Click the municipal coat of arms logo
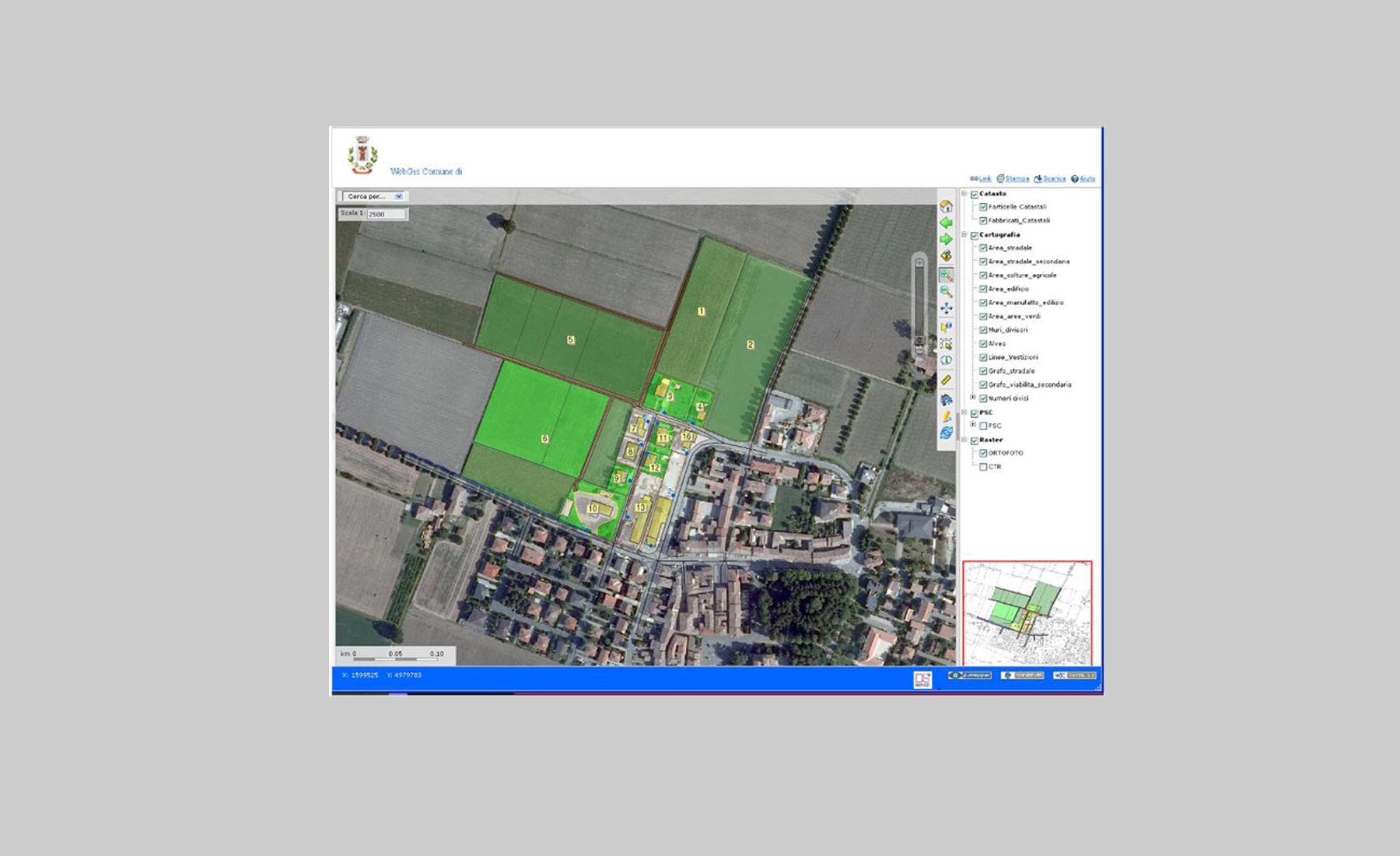The image size is (1400, 856). [x=362, y=155]
